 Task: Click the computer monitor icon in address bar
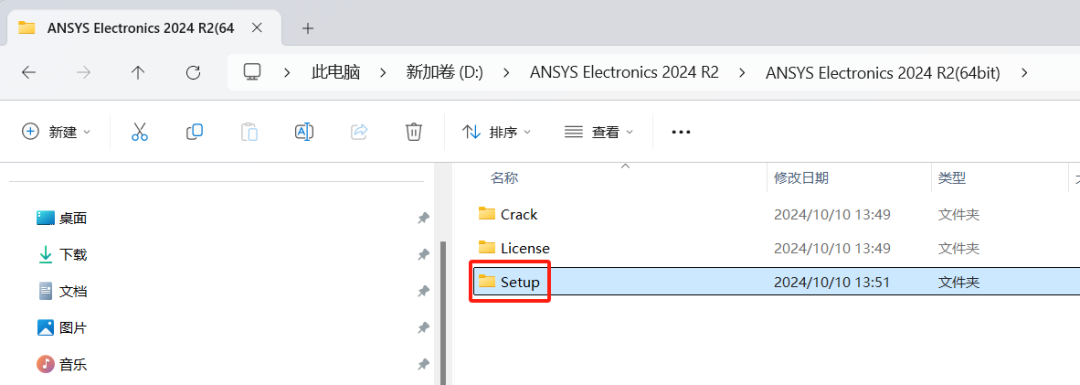coord(253,72)
